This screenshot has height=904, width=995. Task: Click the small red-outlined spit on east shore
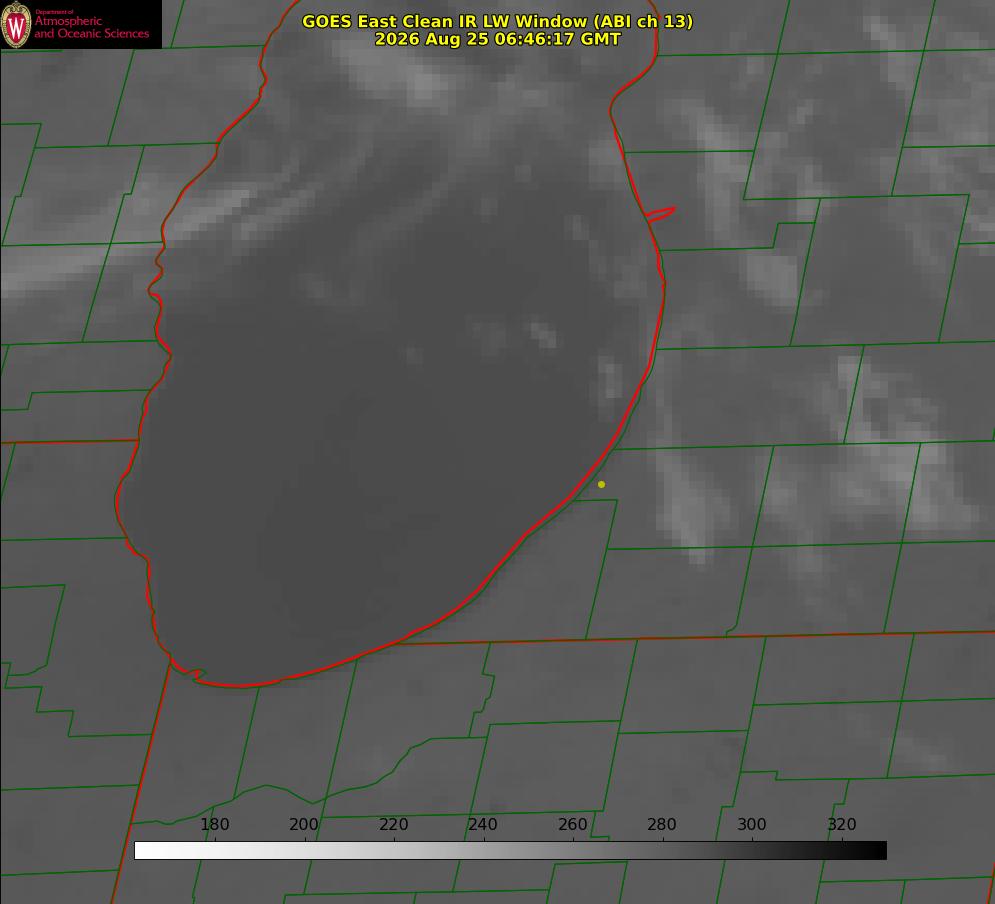coord(661,214)
